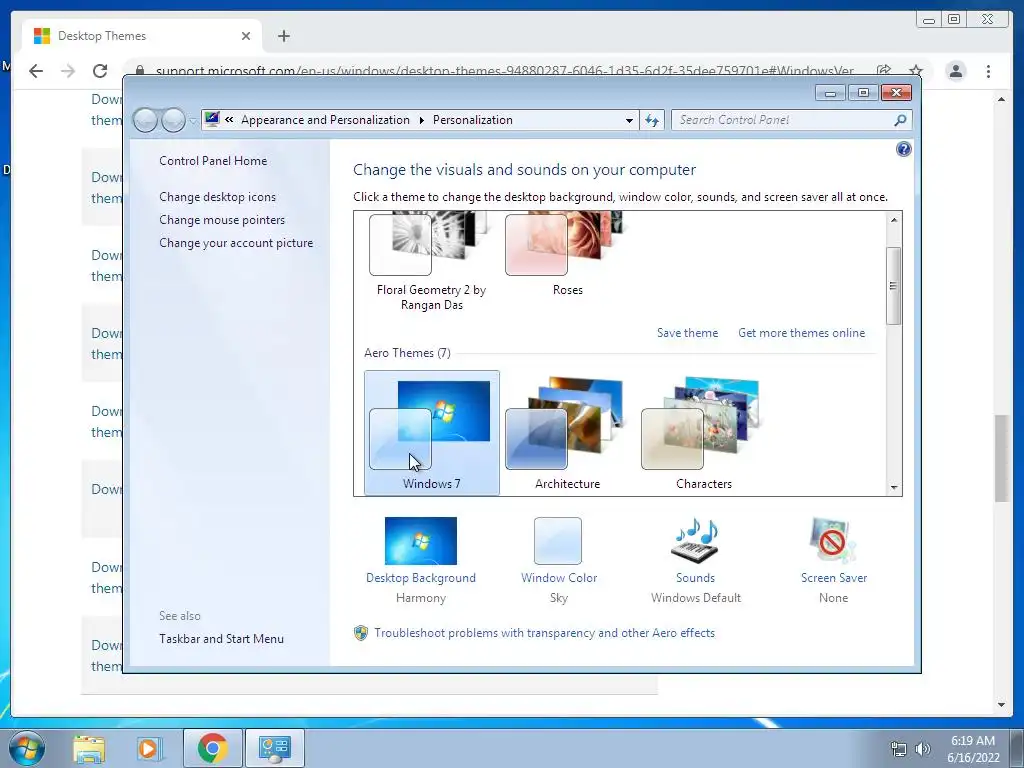Click the refresh button beside the address bar
Screen dimensions: 1024x768
click(652, 120)
